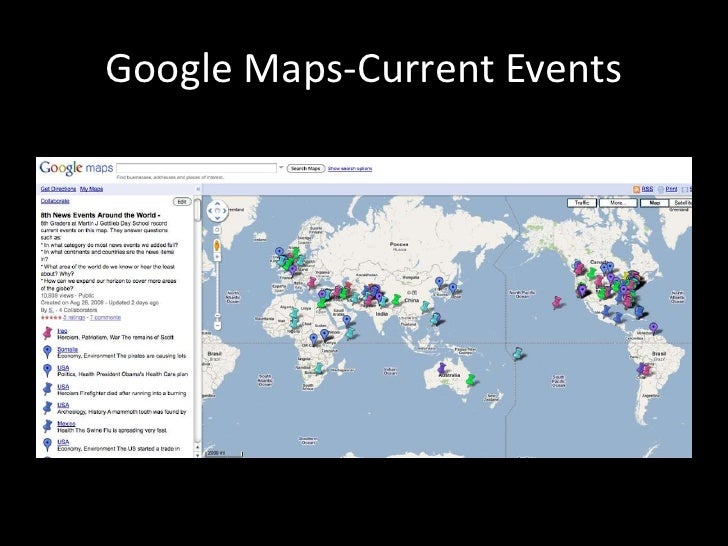Click the blue marker next to Somalia
The height and width of the screenshot is (546, 728).
click(47, 351)
